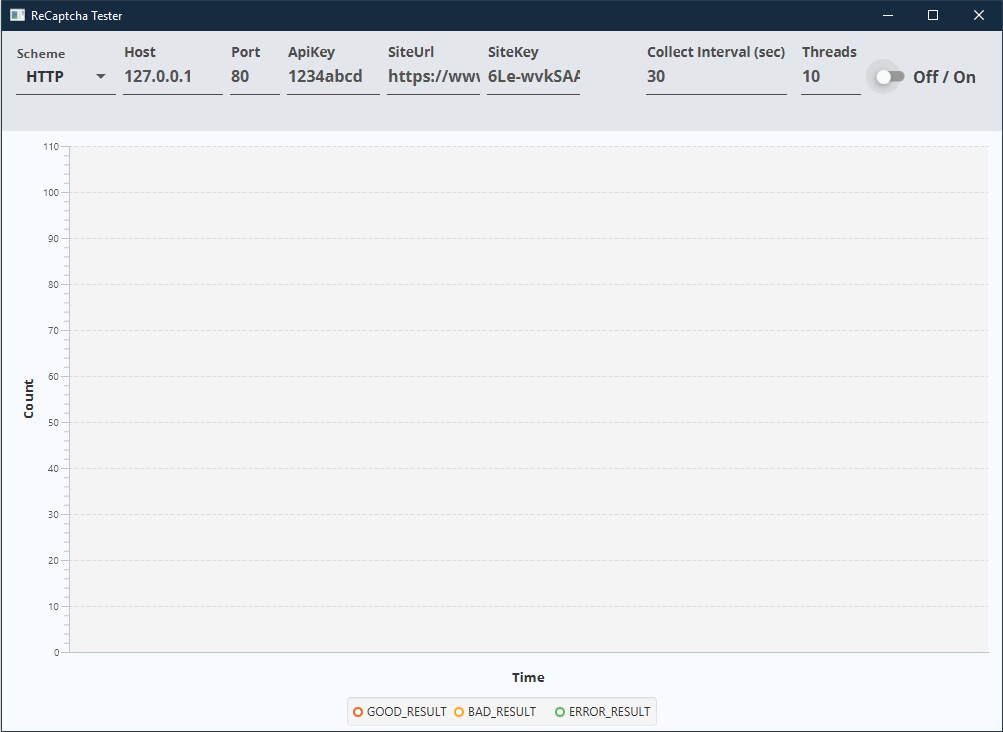Minimize the ReCaptcha Tester window
Image resolution: width=1003 pixels, height=732 pixels.
click(x=887, y=16)
